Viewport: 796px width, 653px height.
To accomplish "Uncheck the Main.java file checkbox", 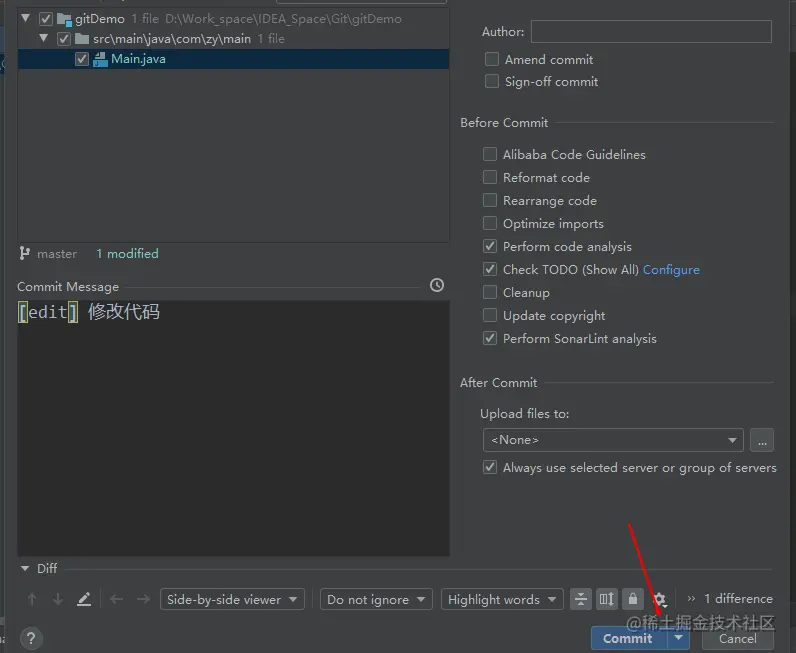I will click(x=82, y=59).
